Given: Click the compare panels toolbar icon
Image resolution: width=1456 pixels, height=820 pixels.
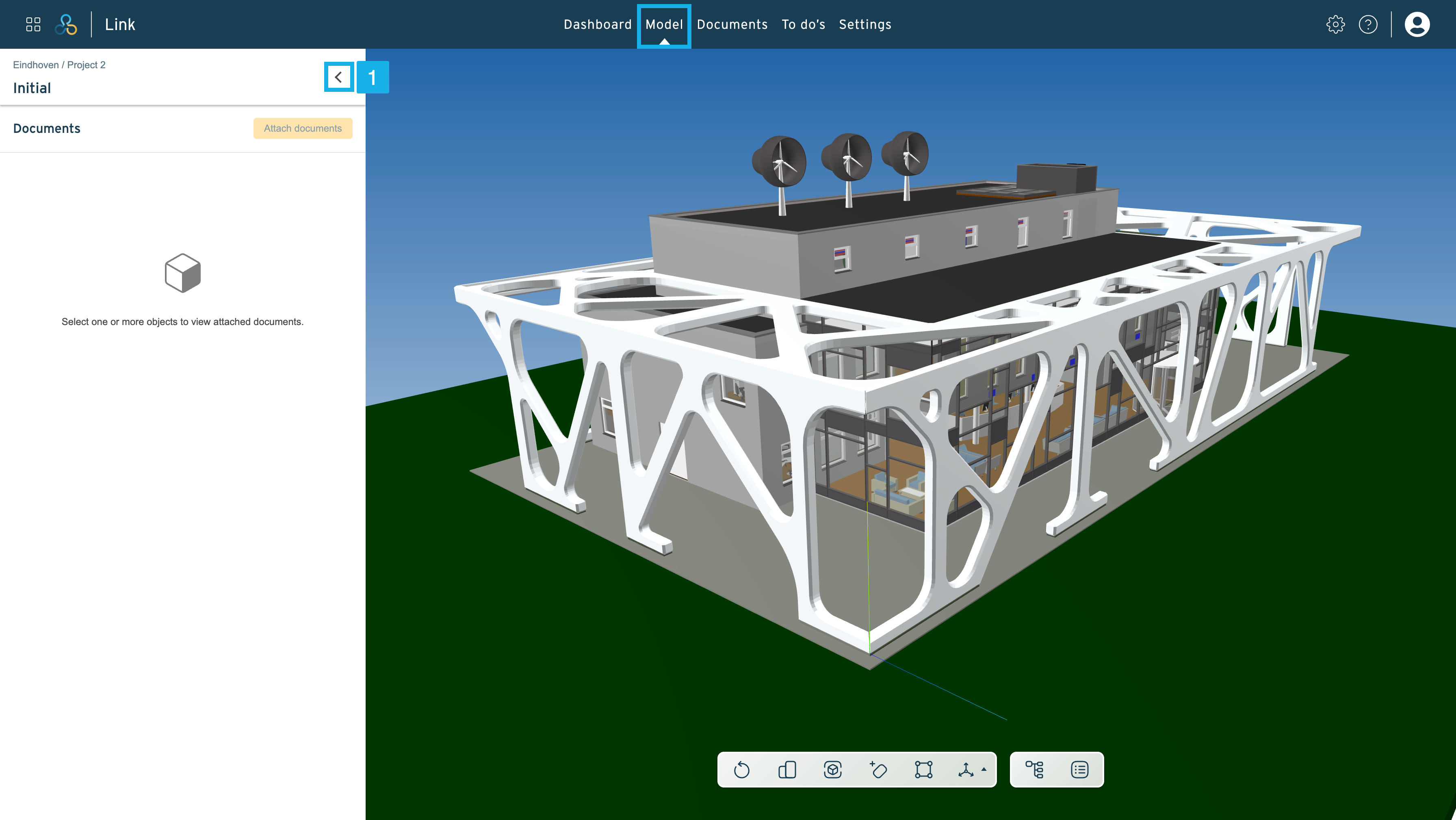Looking at the screenshot, I should tap(787, 770).
